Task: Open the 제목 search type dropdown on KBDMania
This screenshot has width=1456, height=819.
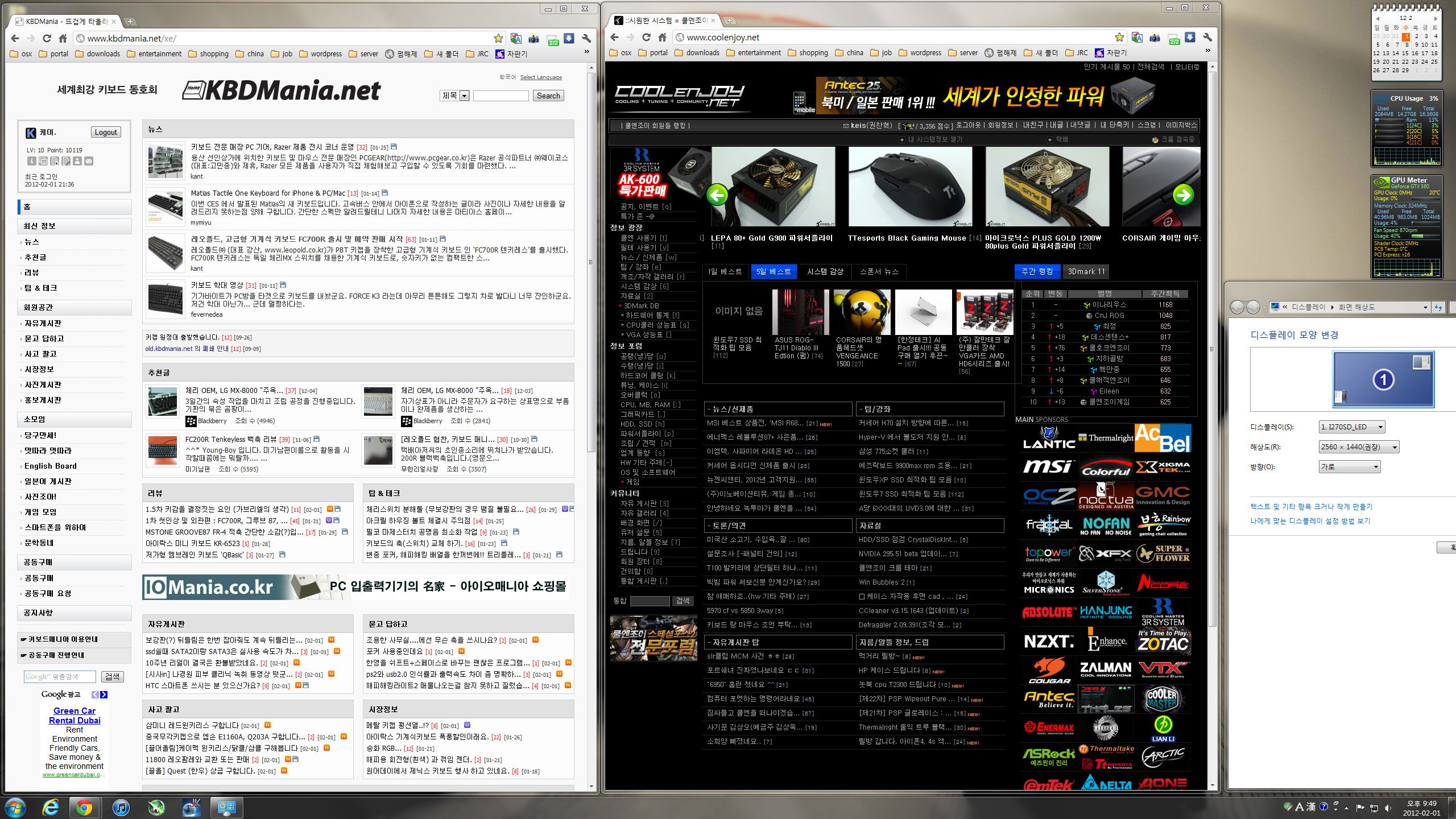Action: tap(454, 96)
